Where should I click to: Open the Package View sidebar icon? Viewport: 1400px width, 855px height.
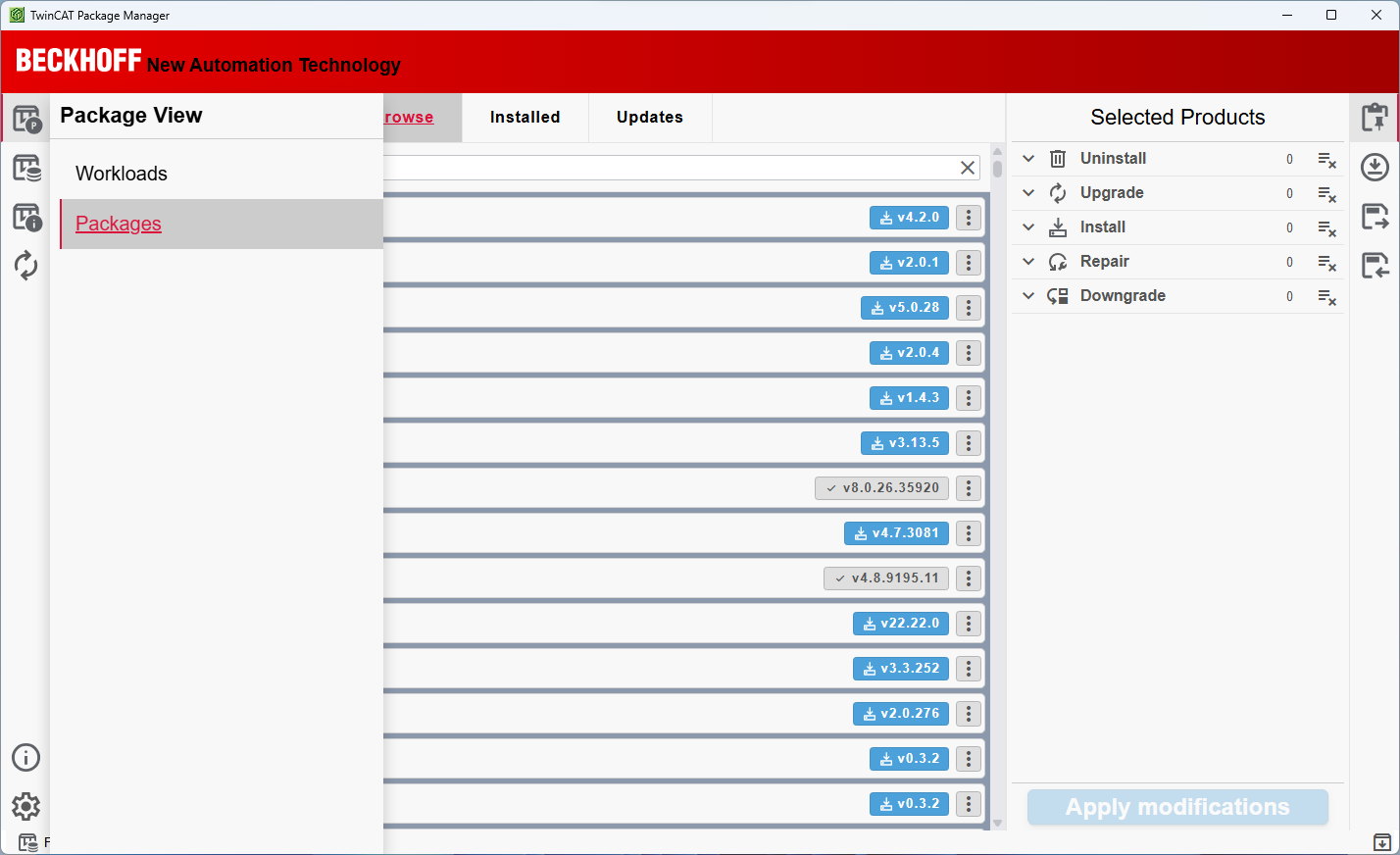coord(26,119)
